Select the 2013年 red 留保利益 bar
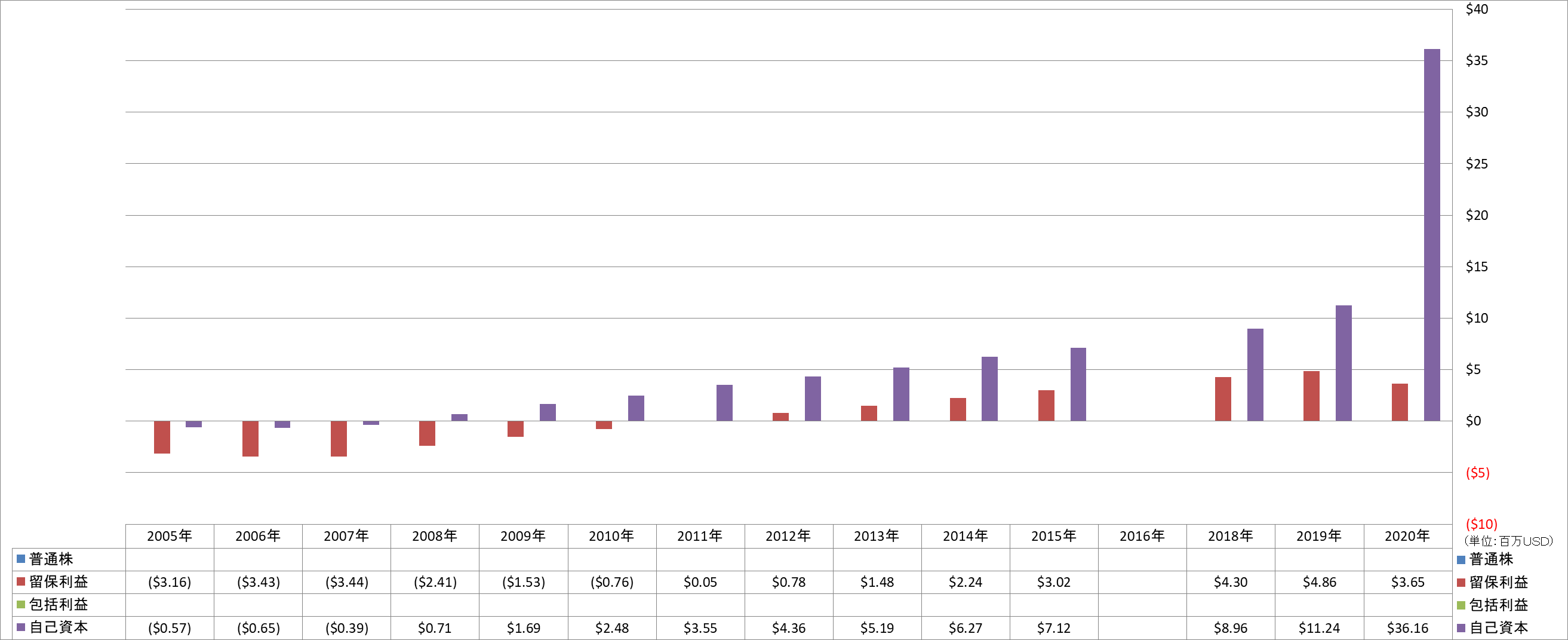1568x640 pixels. pyautogui.click(x=869, y=414)
